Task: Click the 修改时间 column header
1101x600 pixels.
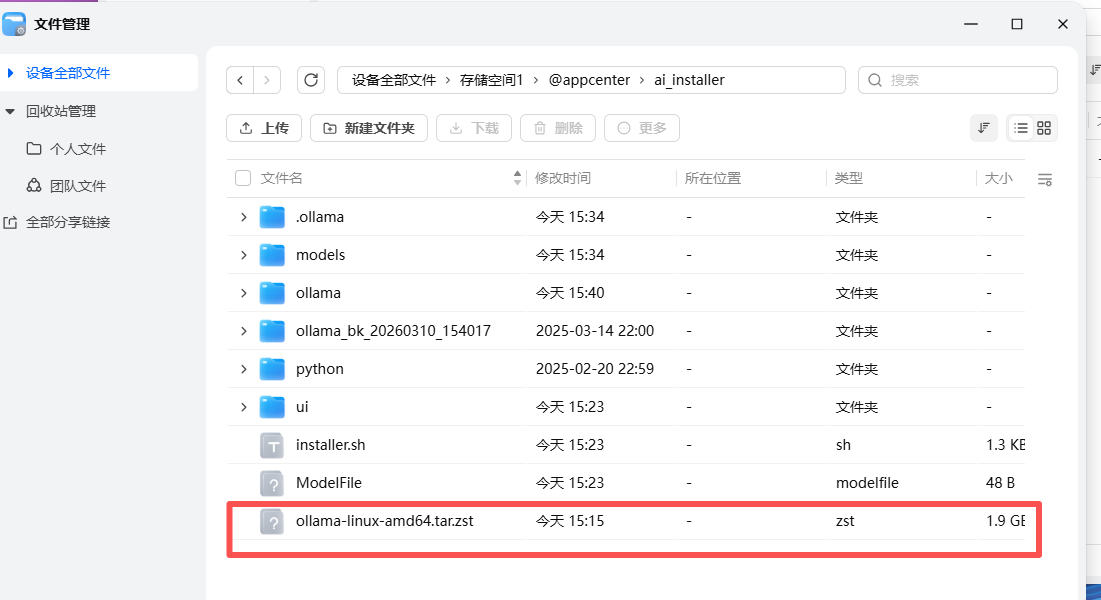Action: pos(563,178)
